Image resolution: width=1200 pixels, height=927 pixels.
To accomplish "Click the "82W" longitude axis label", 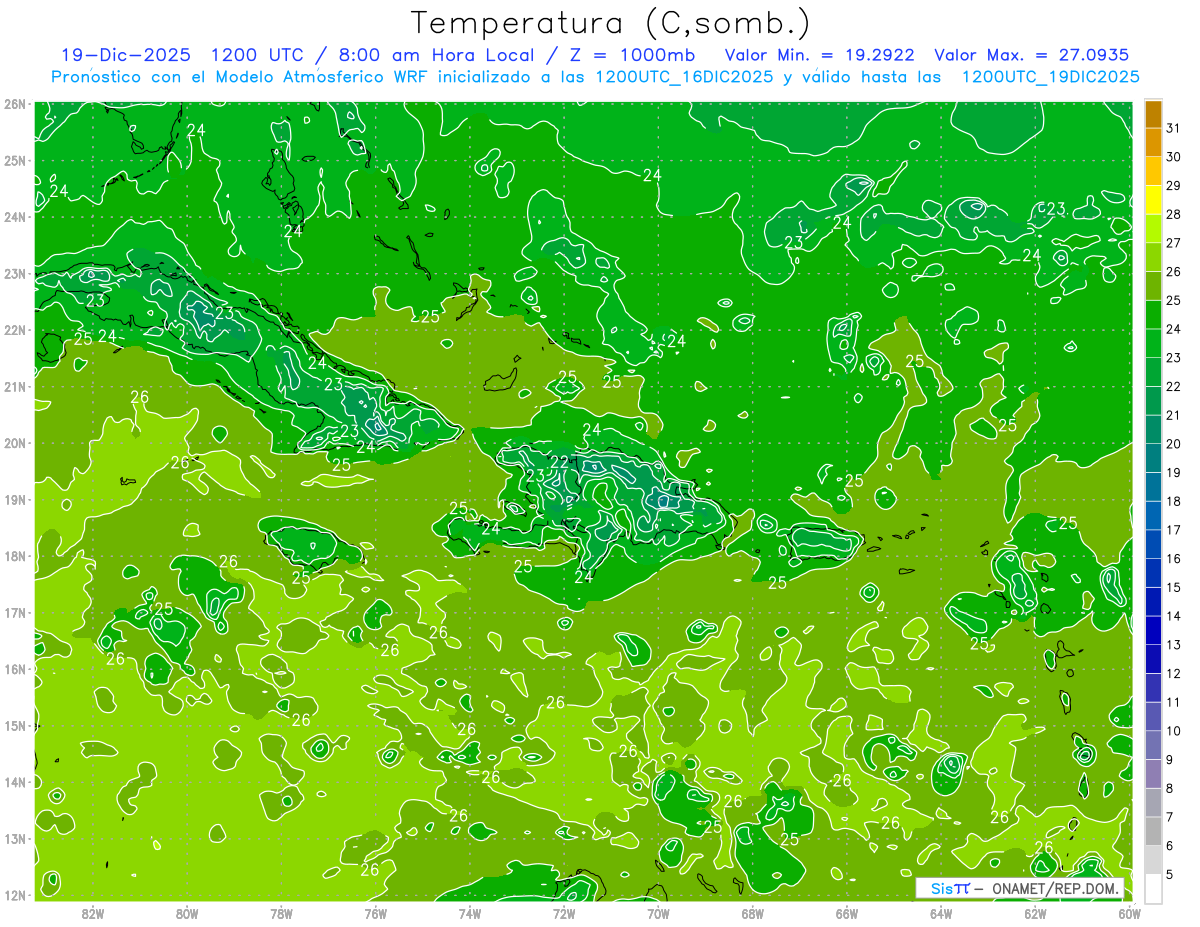I will (x=93, y=913).
